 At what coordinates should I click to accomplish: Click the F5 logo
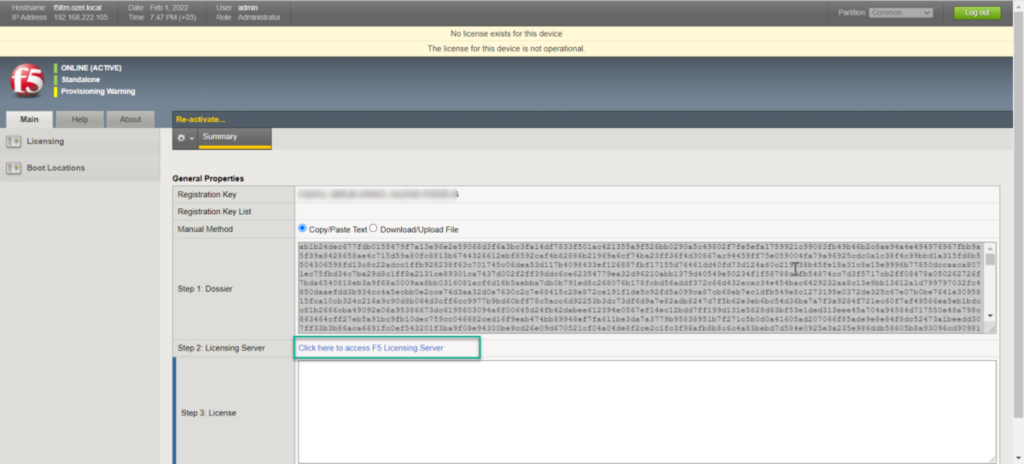27,81
